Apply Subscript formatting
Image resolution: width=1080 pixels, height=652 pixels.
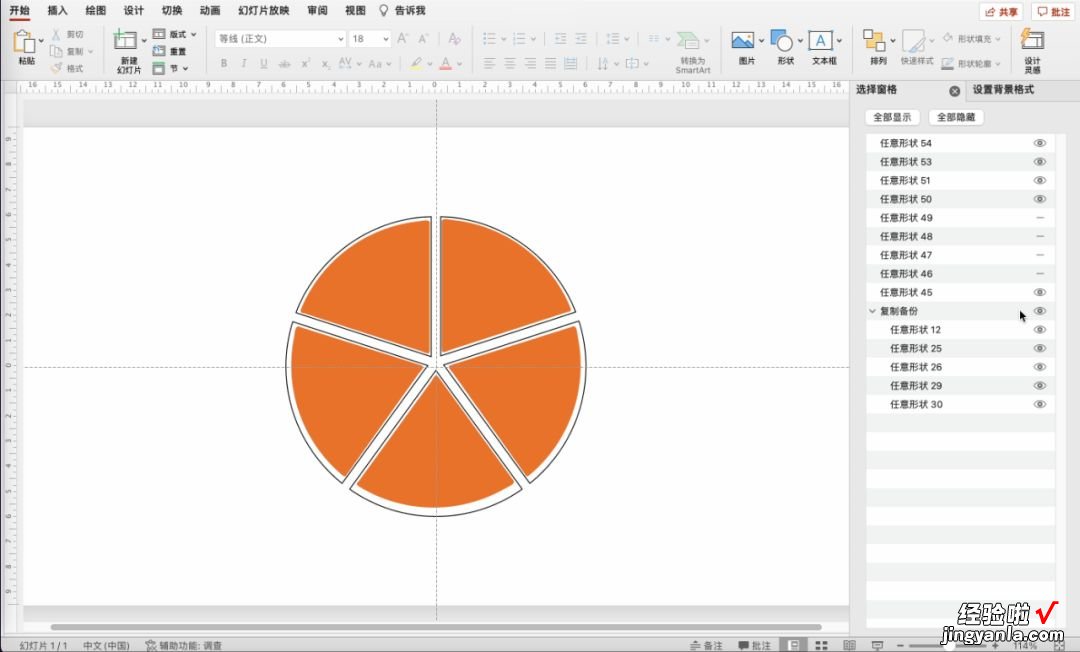[x=326, y=63]
